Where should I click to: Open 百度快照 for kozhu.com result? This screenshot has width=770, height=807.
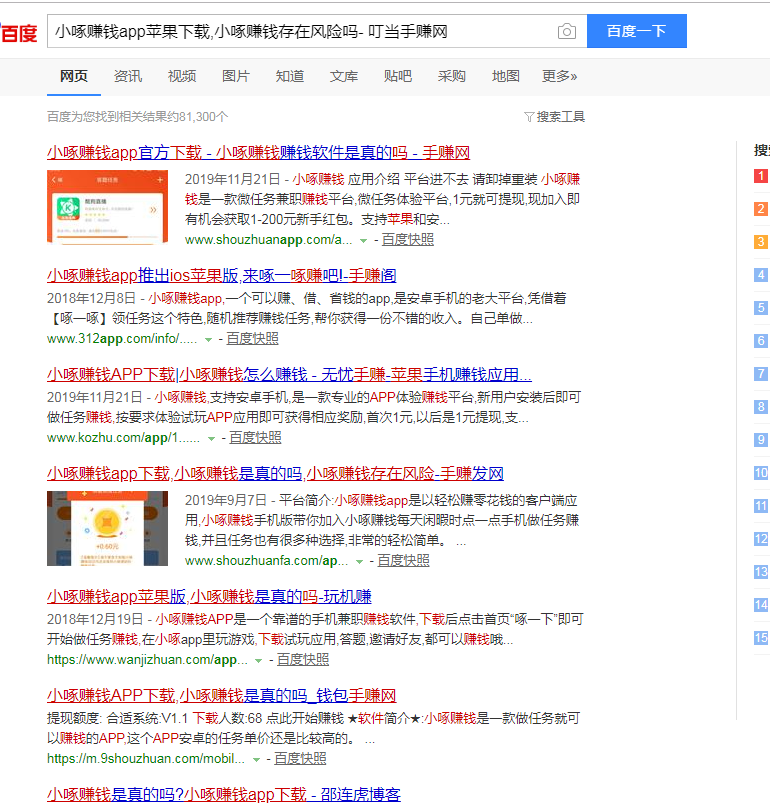tap(255, 437)
